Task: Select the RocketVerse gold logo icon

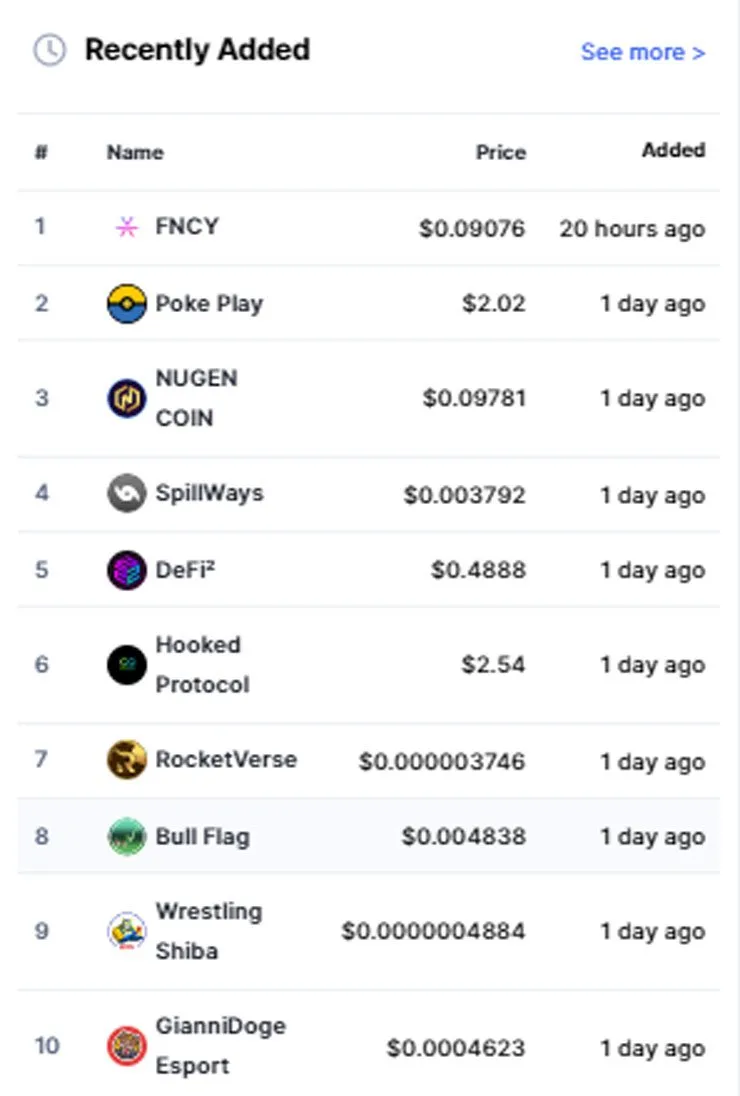Action: coord(126,760)
